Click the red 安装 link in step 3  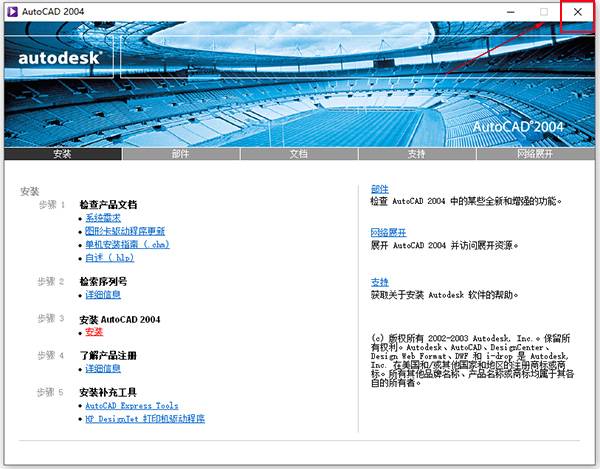[x=94, y=332]
